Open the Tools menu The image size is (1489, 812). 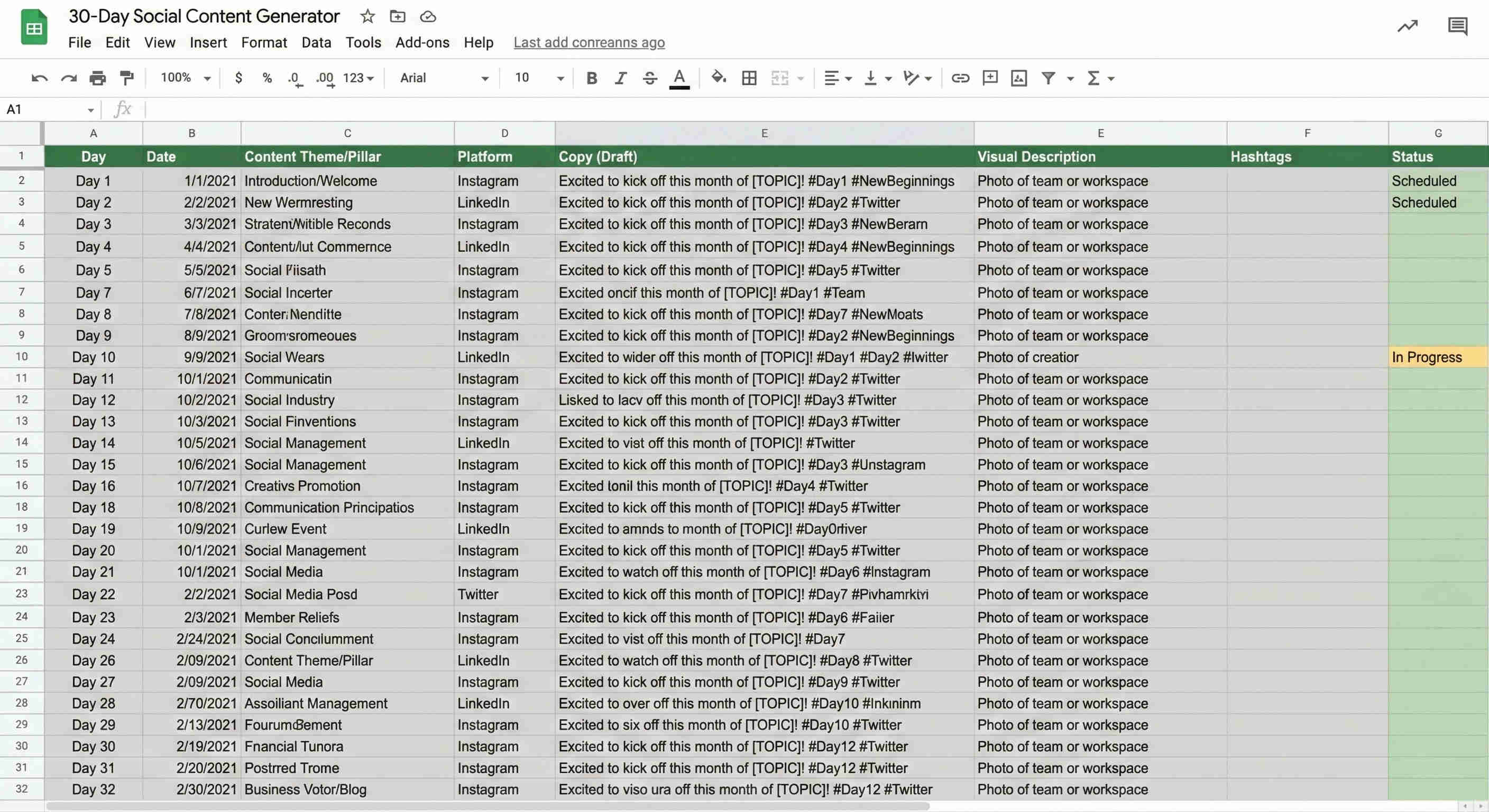tap(364, 42)
